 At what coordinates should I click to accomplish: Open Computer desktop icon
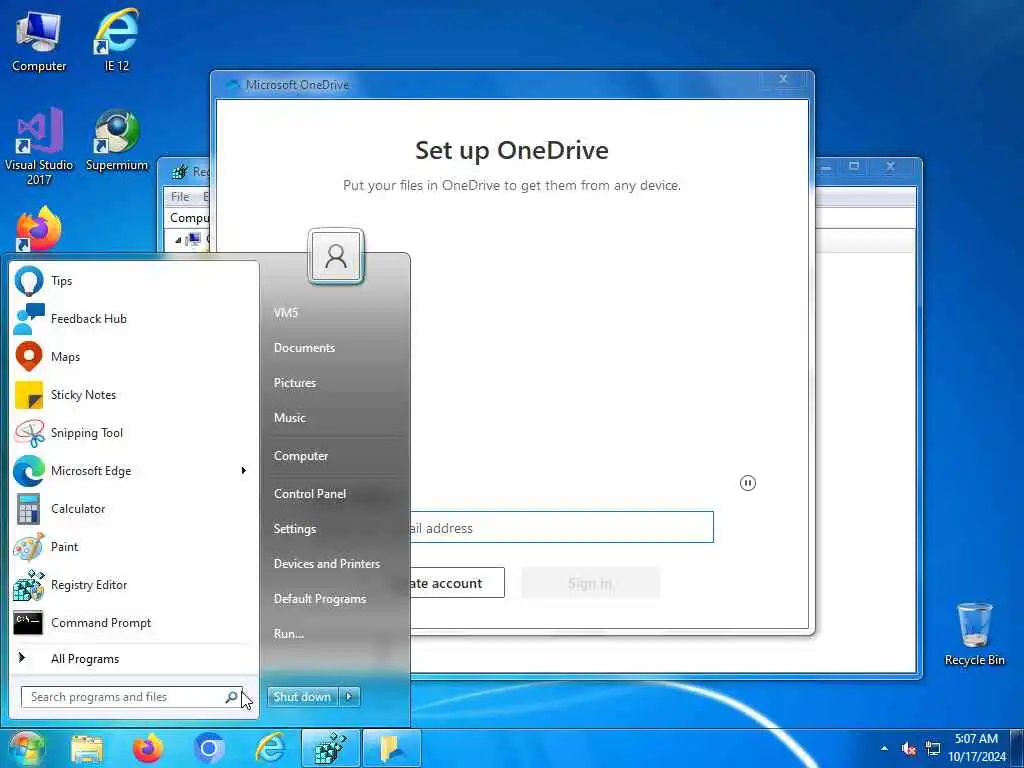pos(39,40)
